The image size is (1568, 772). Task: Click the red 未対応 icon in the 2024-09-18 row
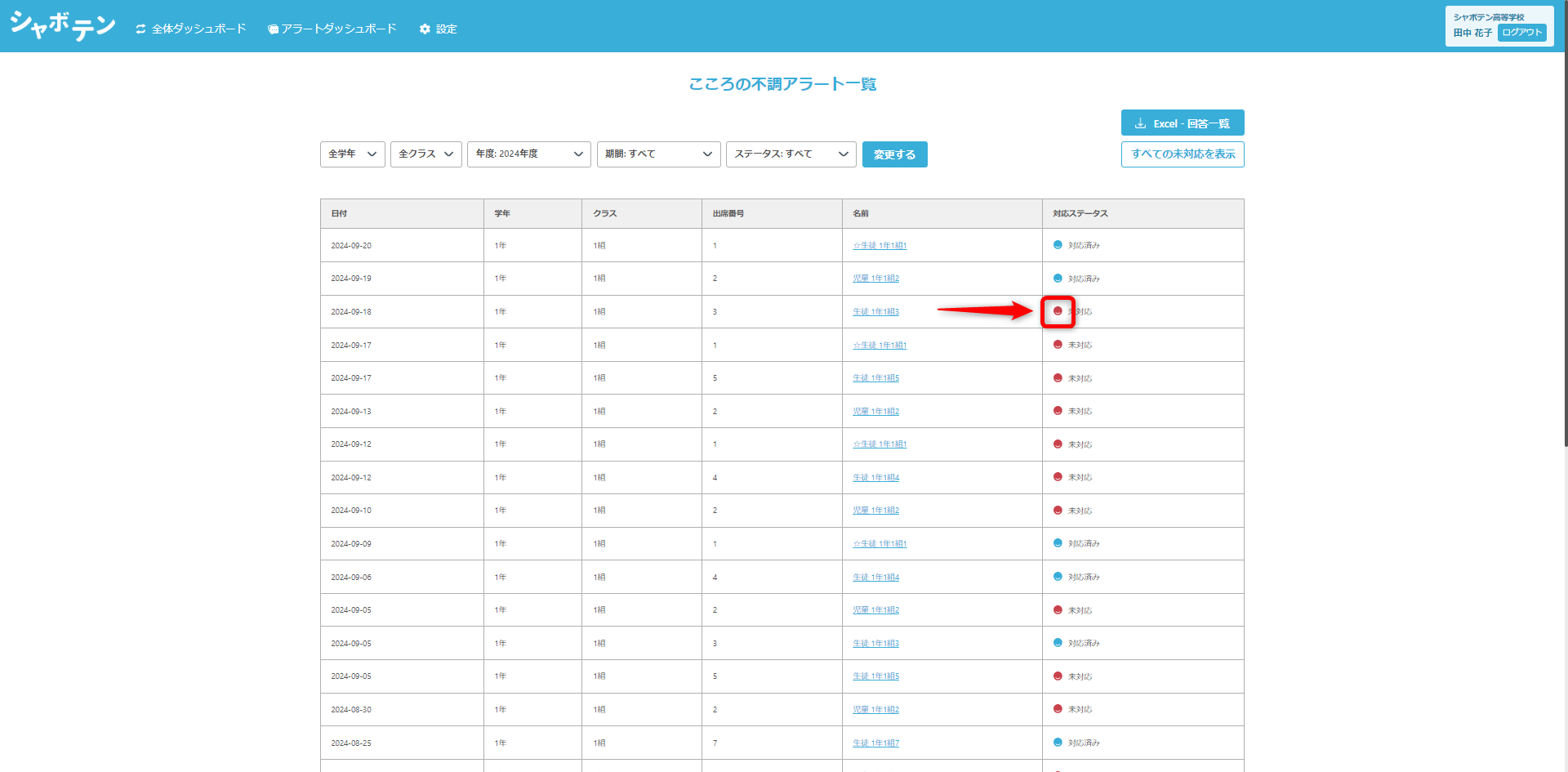point(1058,311)
